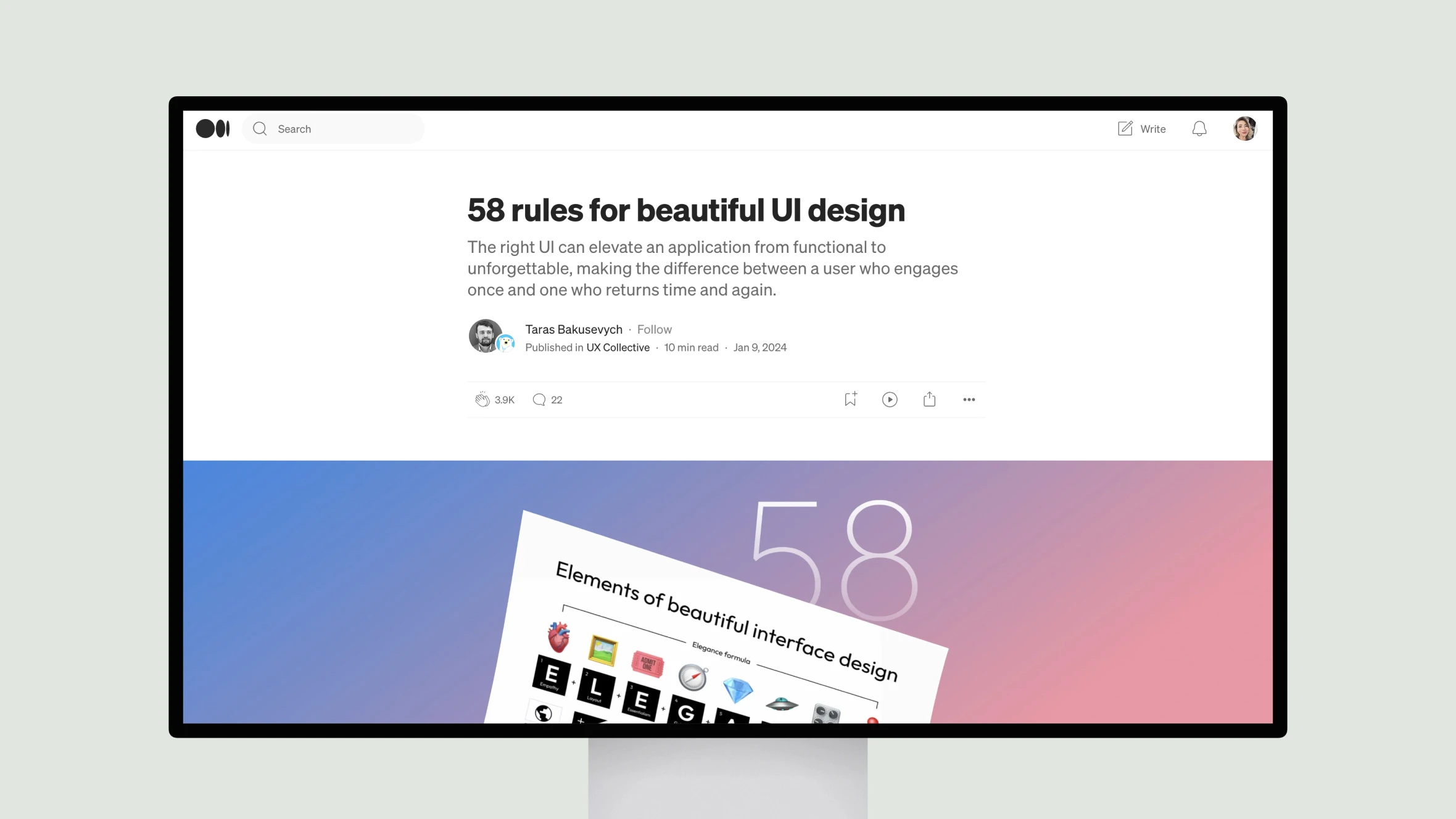Follow Taras Bakusevych author link
Viewport: 1456px width, 819px height.
(x=573, y=329)
